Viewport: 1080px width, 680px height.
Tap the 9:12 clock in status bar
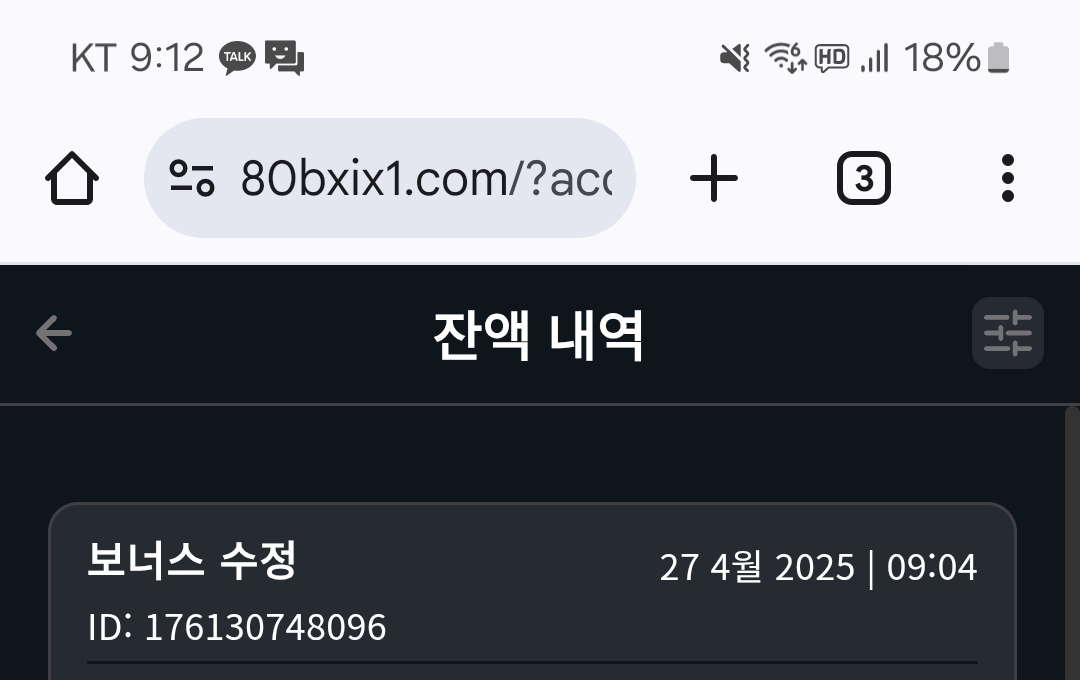(167, 57)
